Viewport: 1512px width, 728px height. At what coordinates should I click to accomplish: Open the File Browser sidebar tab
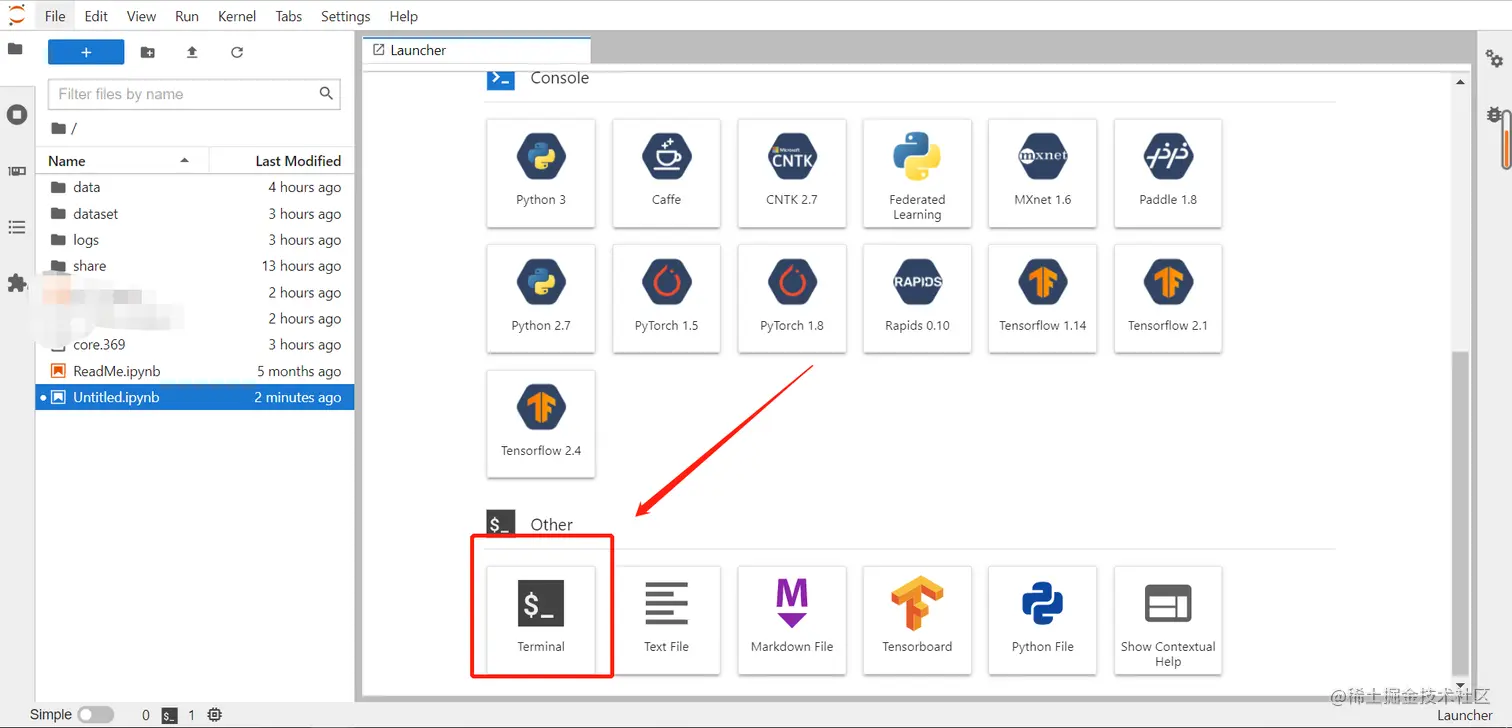[15, 49]
